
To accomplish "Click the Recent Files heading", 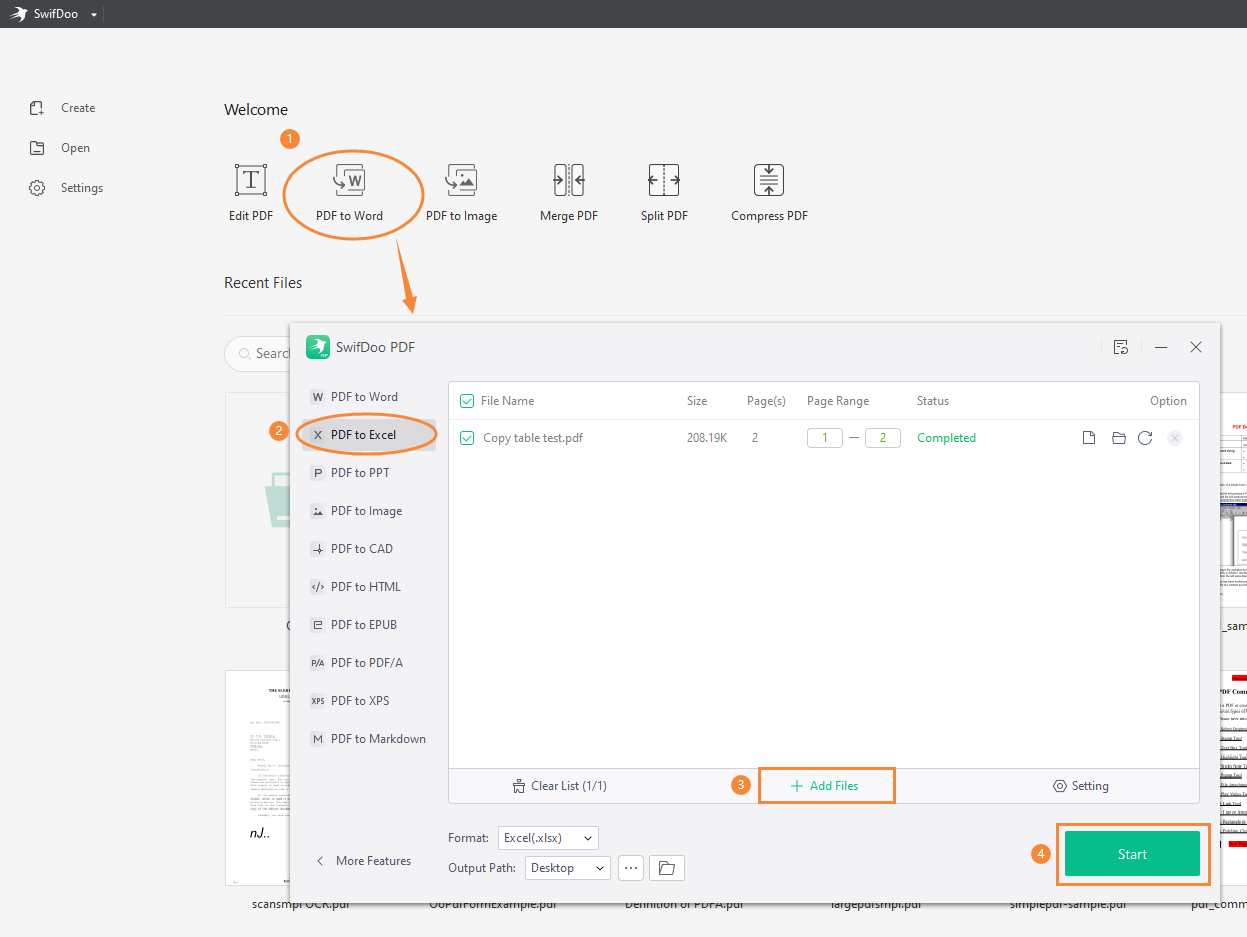I will pyautogui.click(x=263, y=283).
